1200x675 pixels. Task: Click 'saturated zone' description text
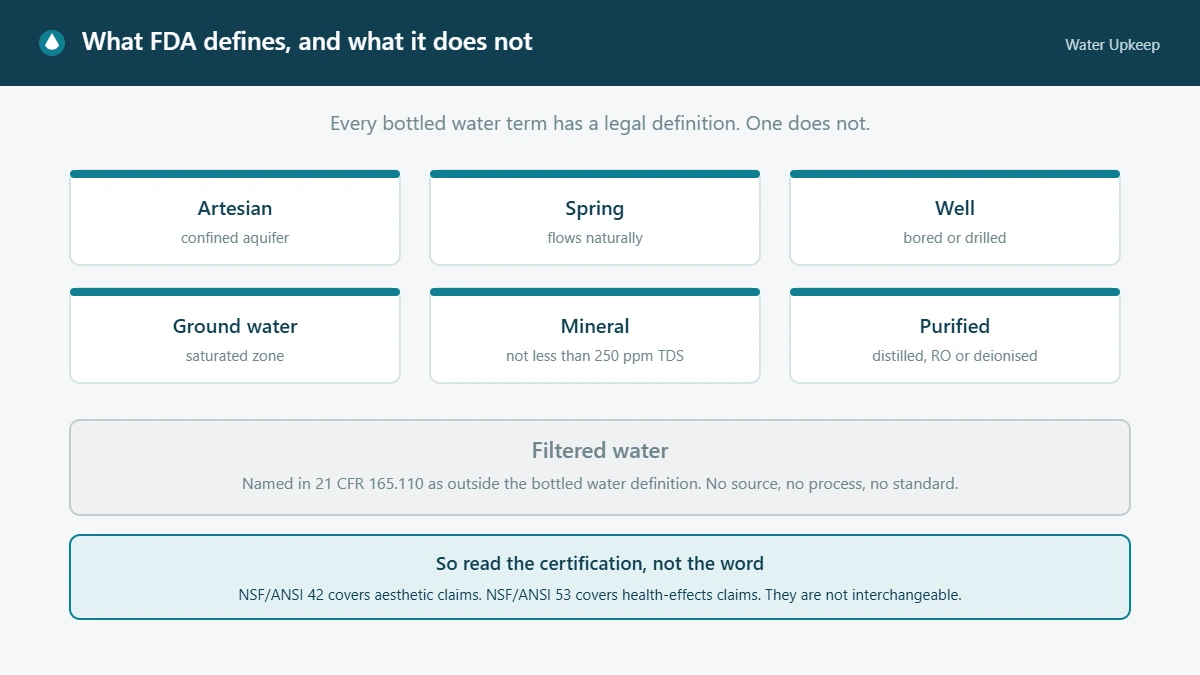pos(235,356)
